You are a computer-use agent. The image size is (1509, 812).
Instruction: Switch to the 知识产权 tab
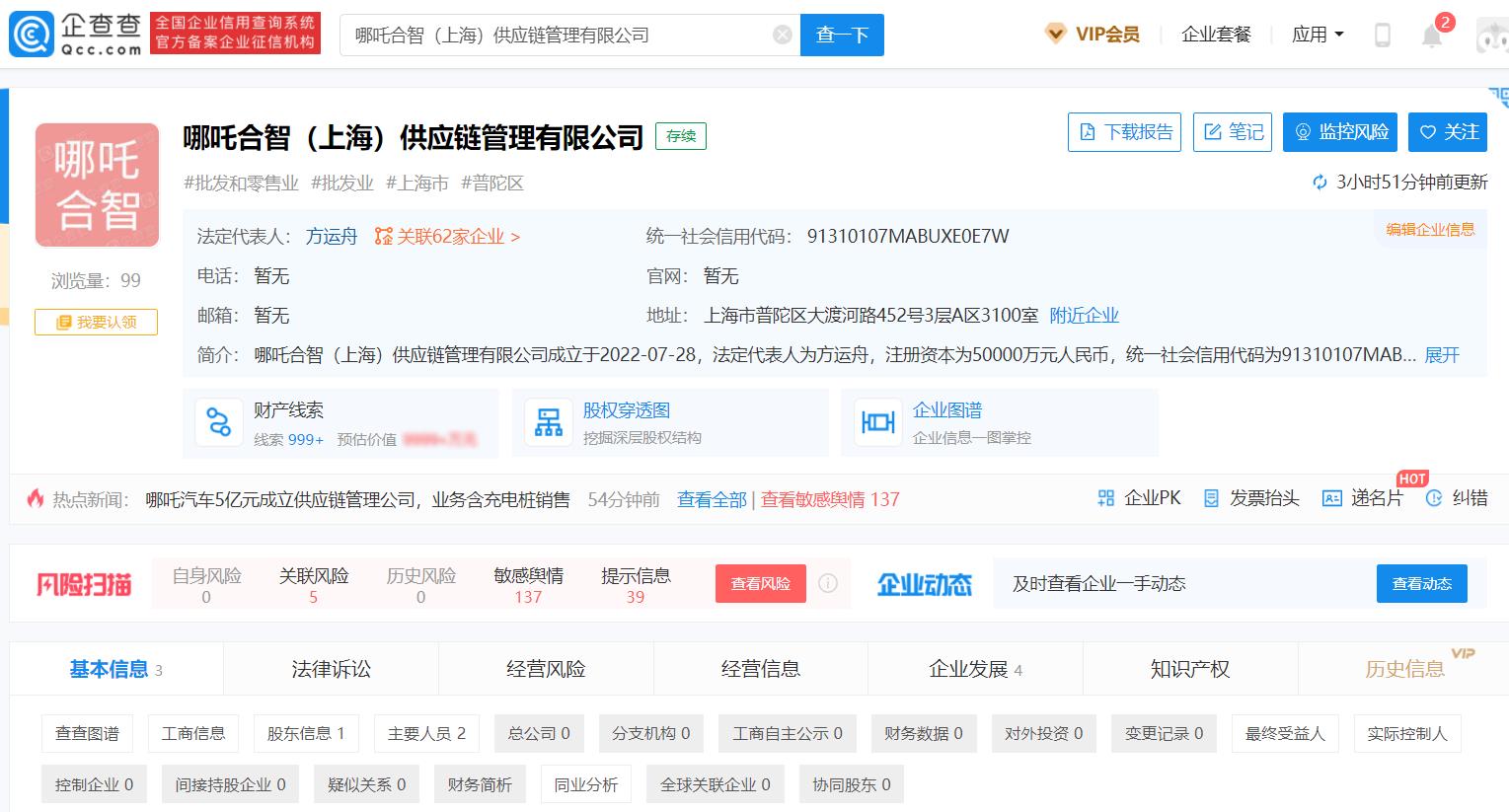click(x=1189, y=669)
